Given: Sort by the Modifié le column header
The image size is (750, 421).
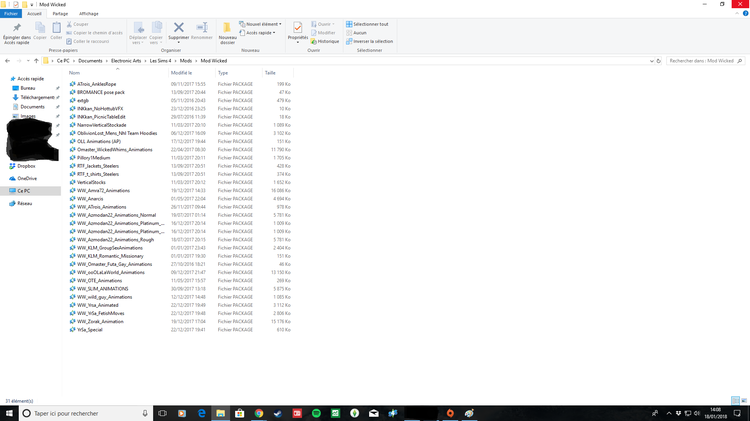Looking at the screenshot, I should coord(192,73).
